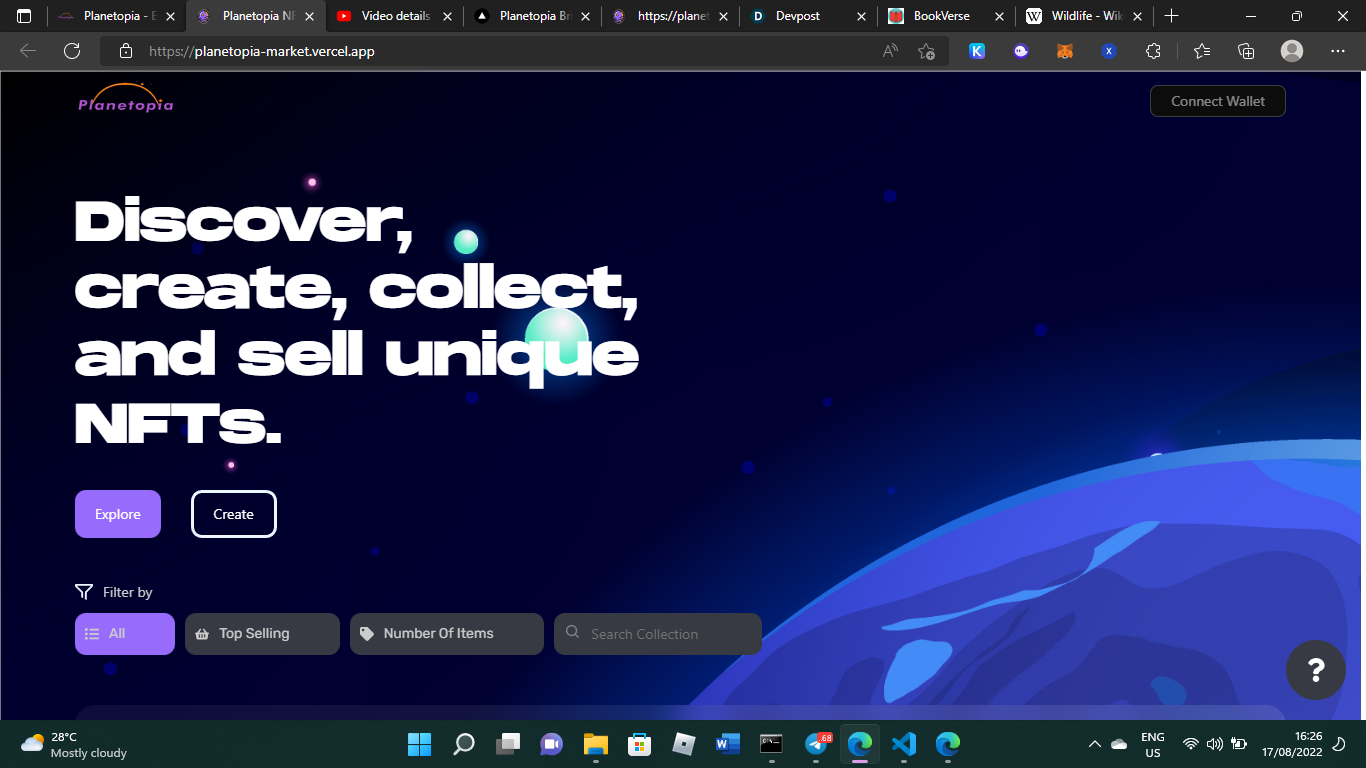Screen dimensions: 1366x768
Task: Open the Chat app from taskbar
Action: pos(552,744)
